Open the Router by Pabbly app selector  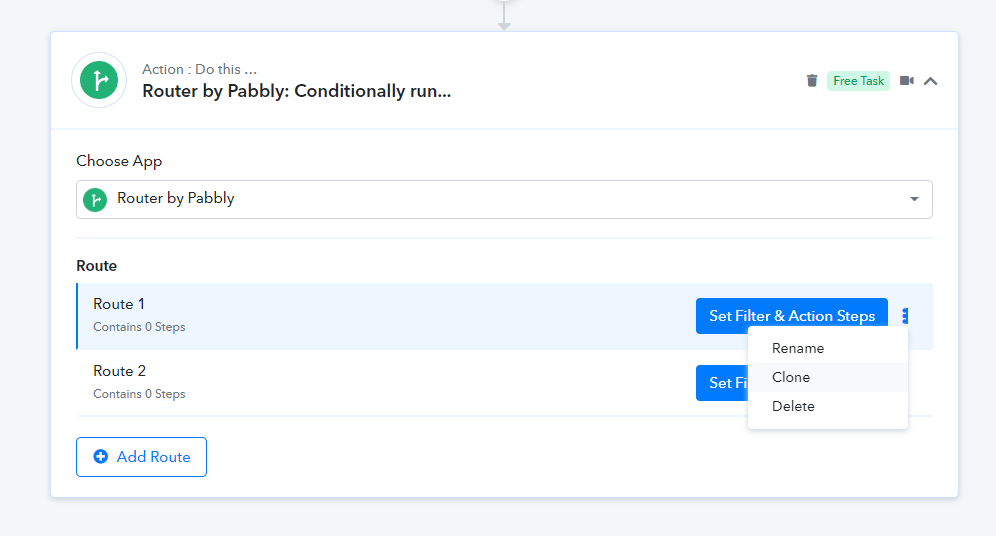pos(504,199)
